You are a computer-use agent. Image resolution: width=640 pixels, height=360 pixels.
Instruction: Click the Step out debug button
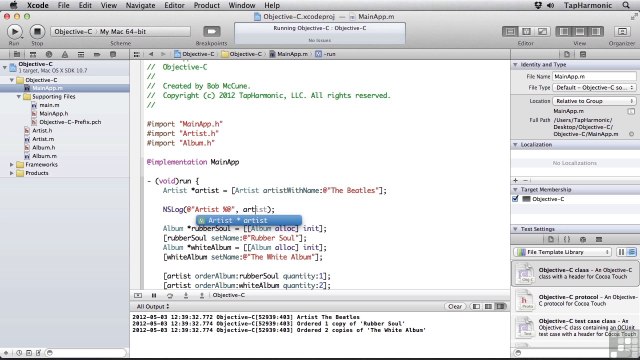click(x=202, y=295)
